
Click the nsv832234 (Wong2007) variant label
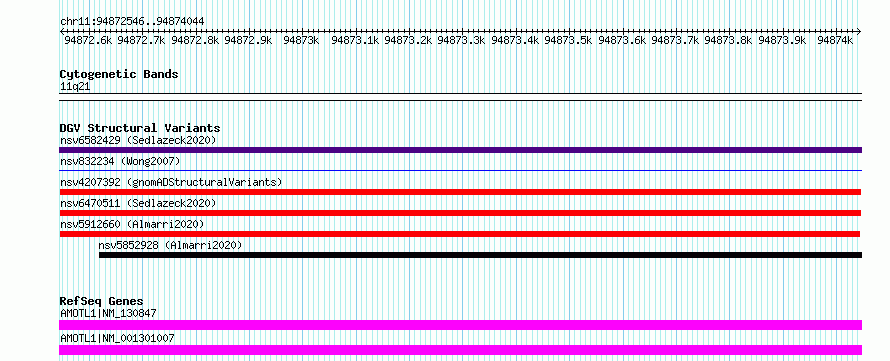tap(120, 161)
